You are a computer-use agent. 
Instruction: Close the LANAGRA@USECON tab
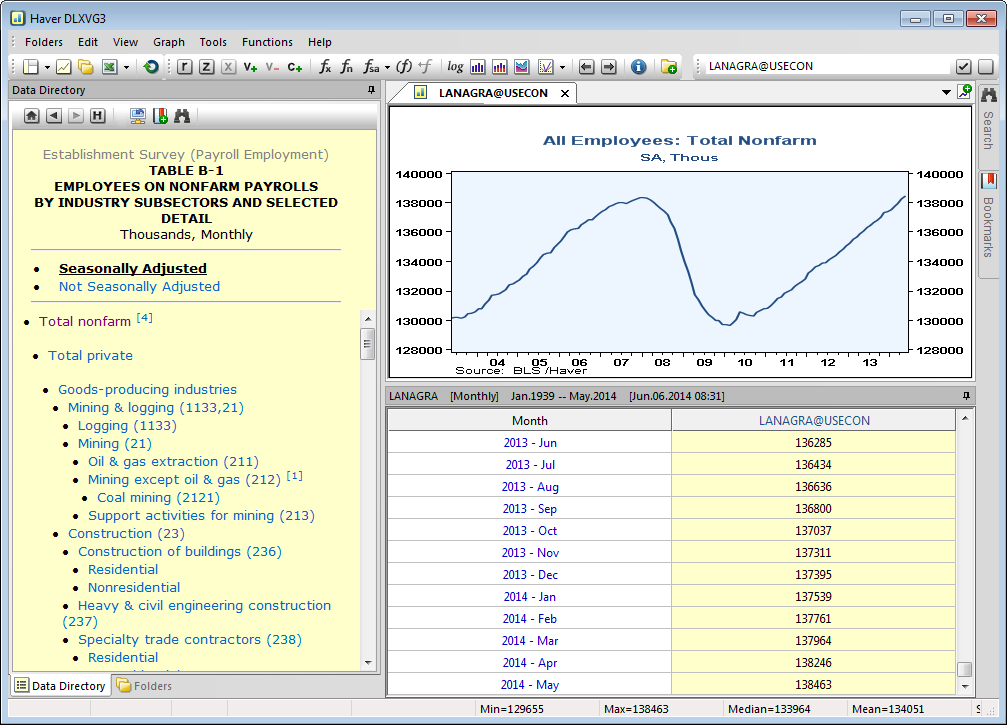click(x=565, y=93)
